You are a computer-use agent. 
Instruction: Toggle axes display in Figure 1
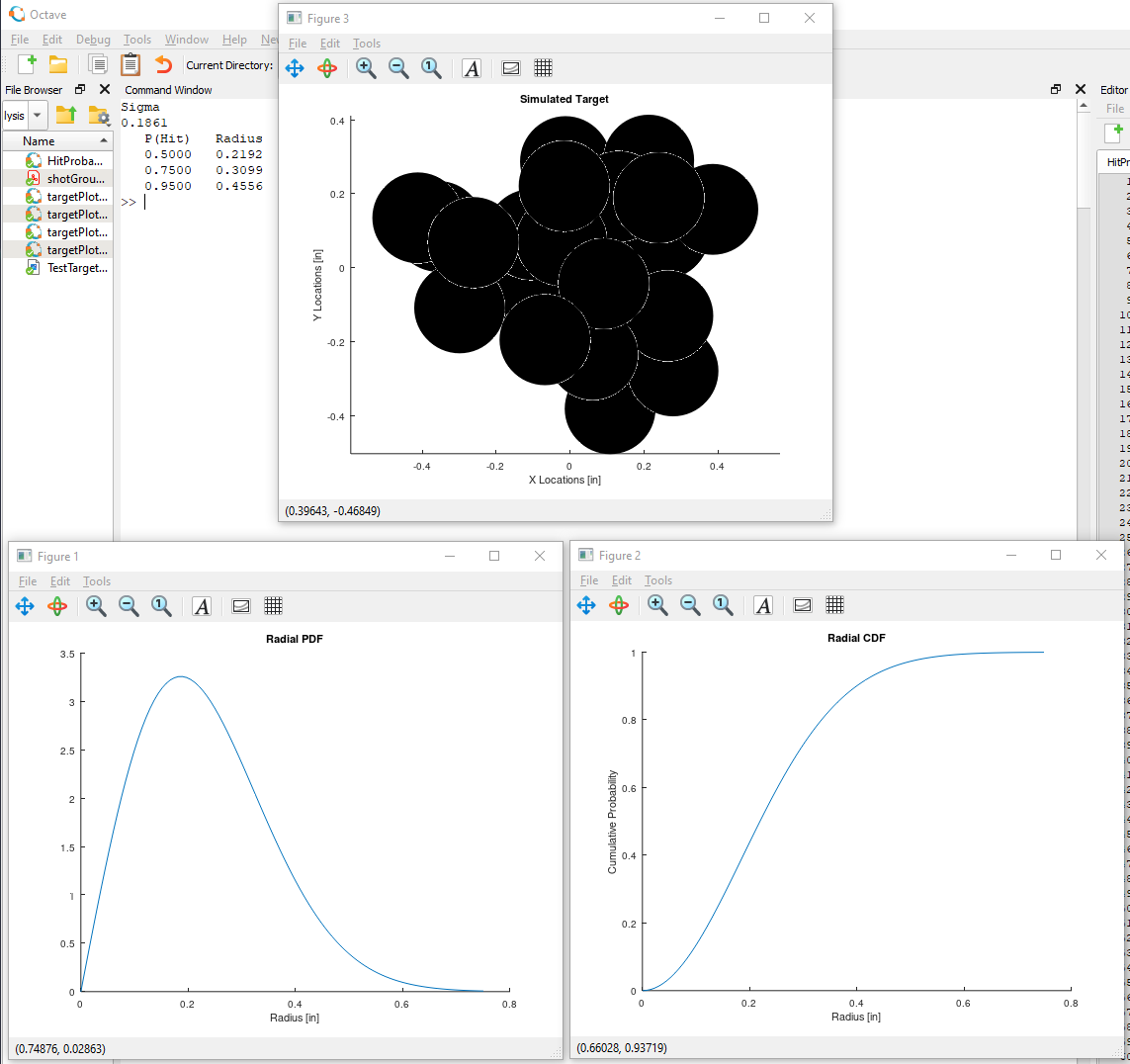pos(240,606)
